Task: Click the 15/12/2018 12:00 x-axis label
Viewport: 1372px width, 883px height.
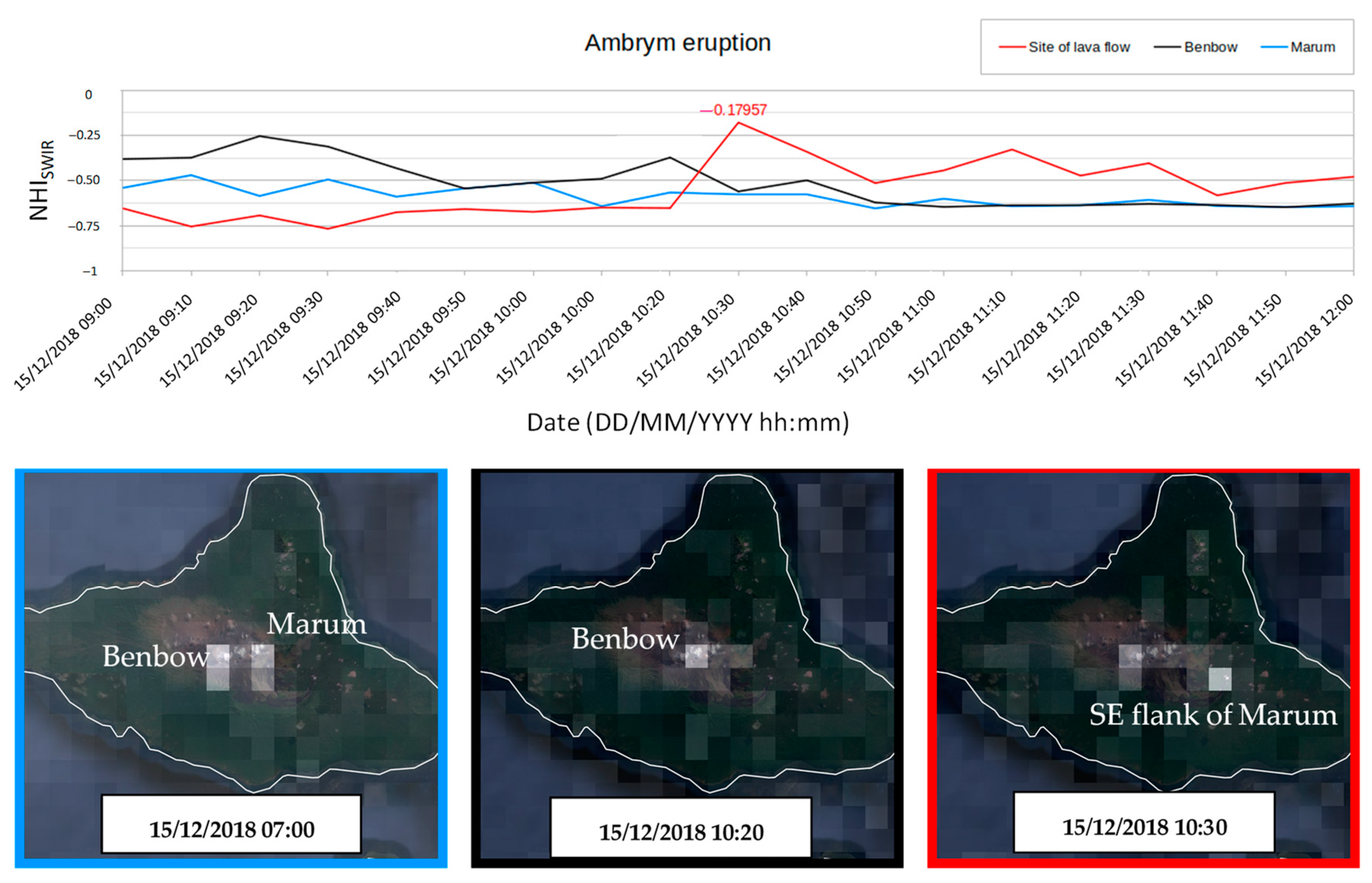Action: [1304, 340]
